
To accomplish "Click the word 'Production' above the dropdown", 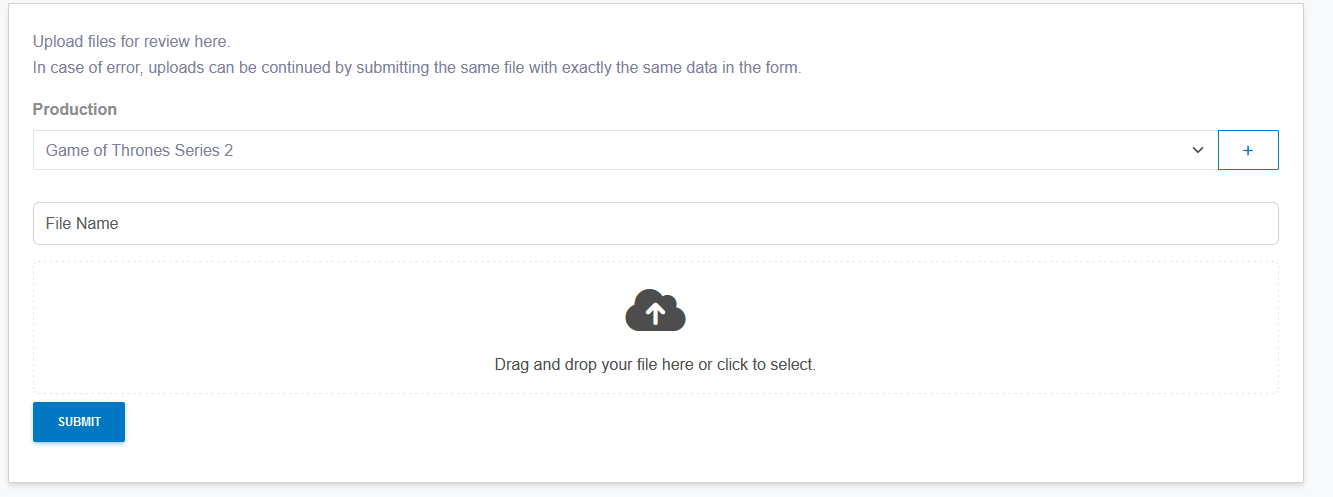I will click(x=75, y=109).
